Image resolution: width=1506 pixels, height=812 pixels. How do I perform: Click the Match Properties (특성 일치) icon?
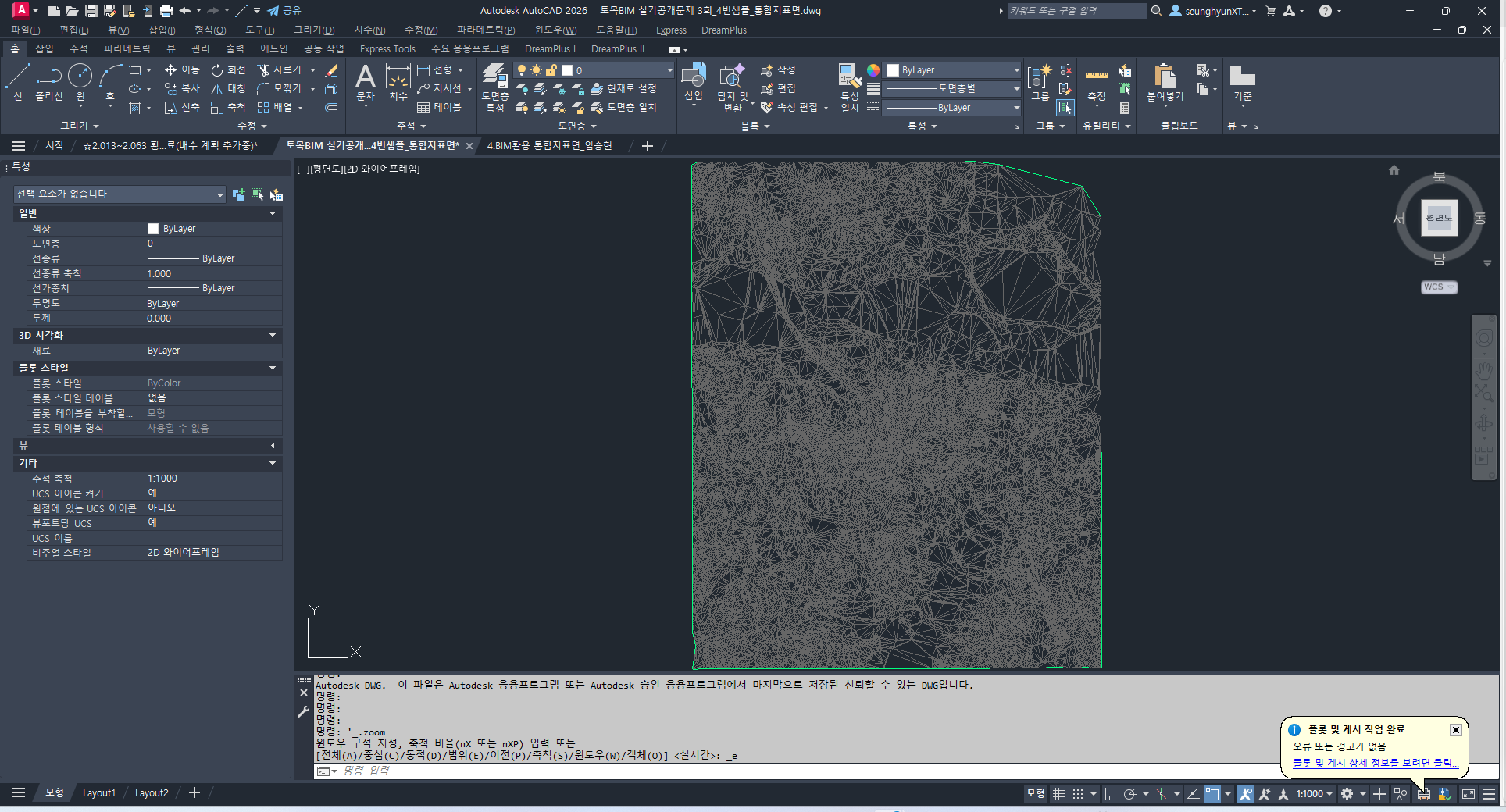coord(849,86)
